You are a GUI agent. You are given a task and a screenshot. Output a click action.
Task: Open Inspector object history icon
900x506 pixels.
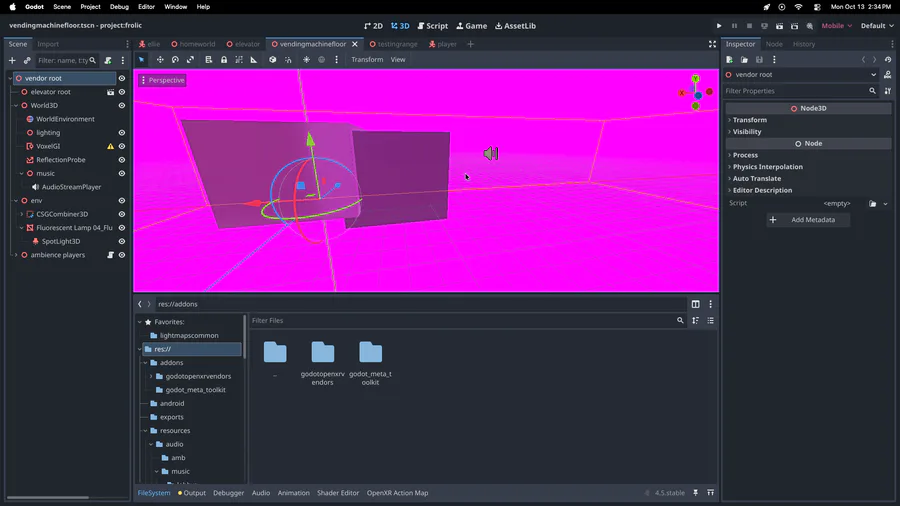[x=888, y=60]
